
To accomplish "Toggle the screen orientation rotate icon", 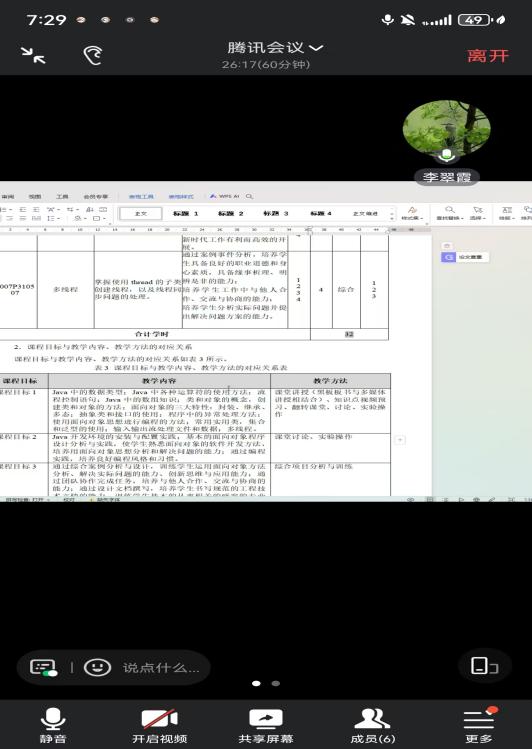I will pos(484,665).
